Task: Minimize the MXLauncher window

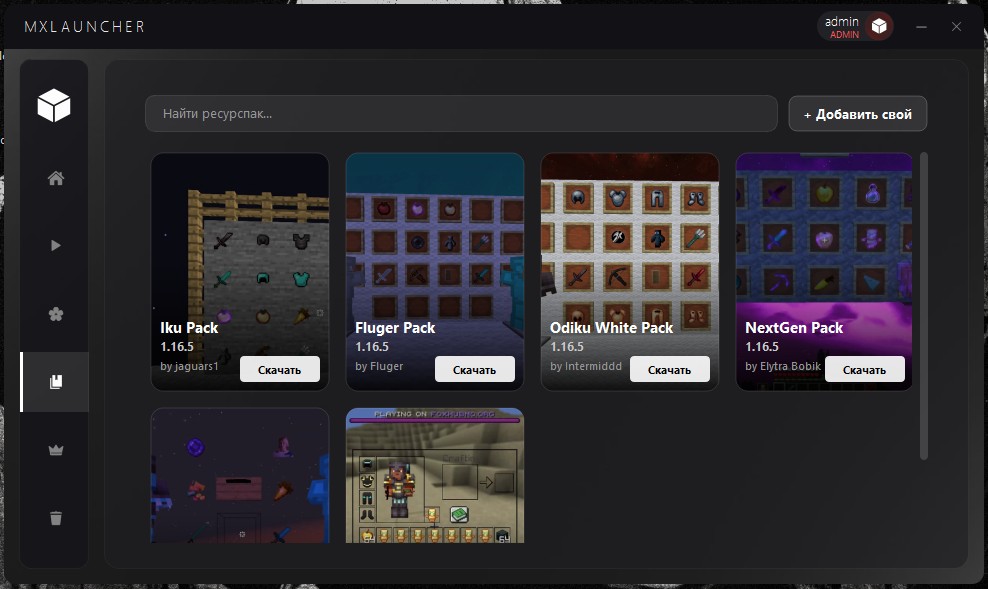Action: click(x=921, y=27)
